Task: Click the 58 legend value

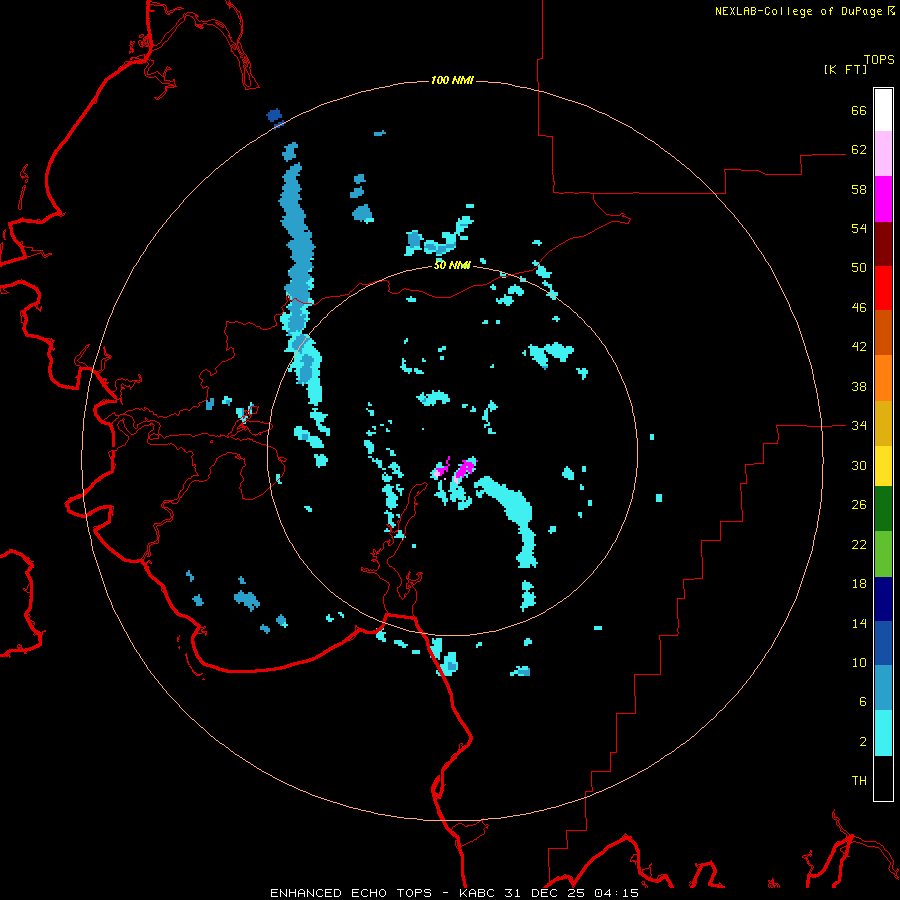Action: 859,189
